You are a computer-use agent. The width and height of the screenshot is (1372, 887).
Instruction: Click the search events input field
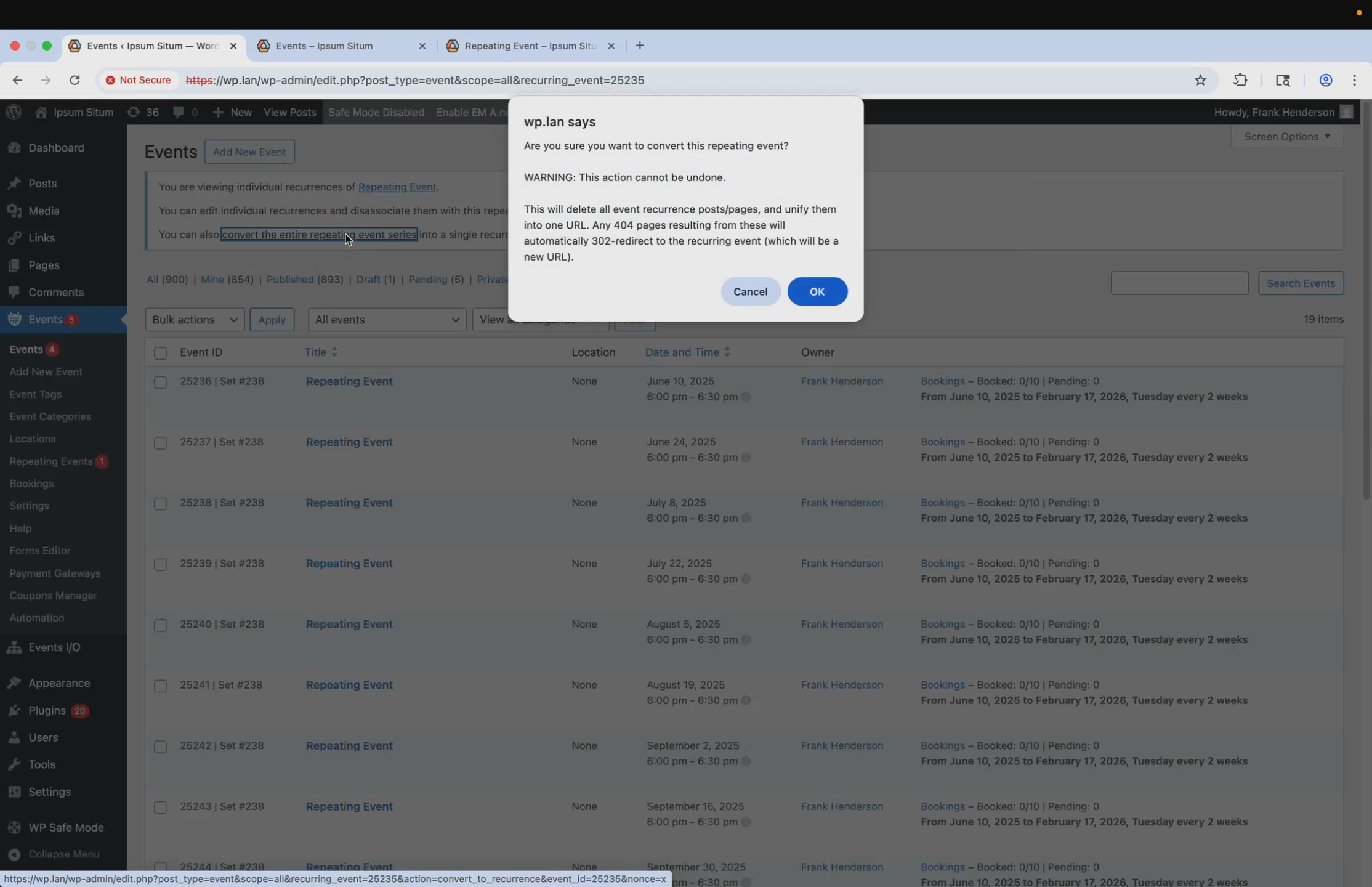pyautogui.click(x=1179, y=283)
